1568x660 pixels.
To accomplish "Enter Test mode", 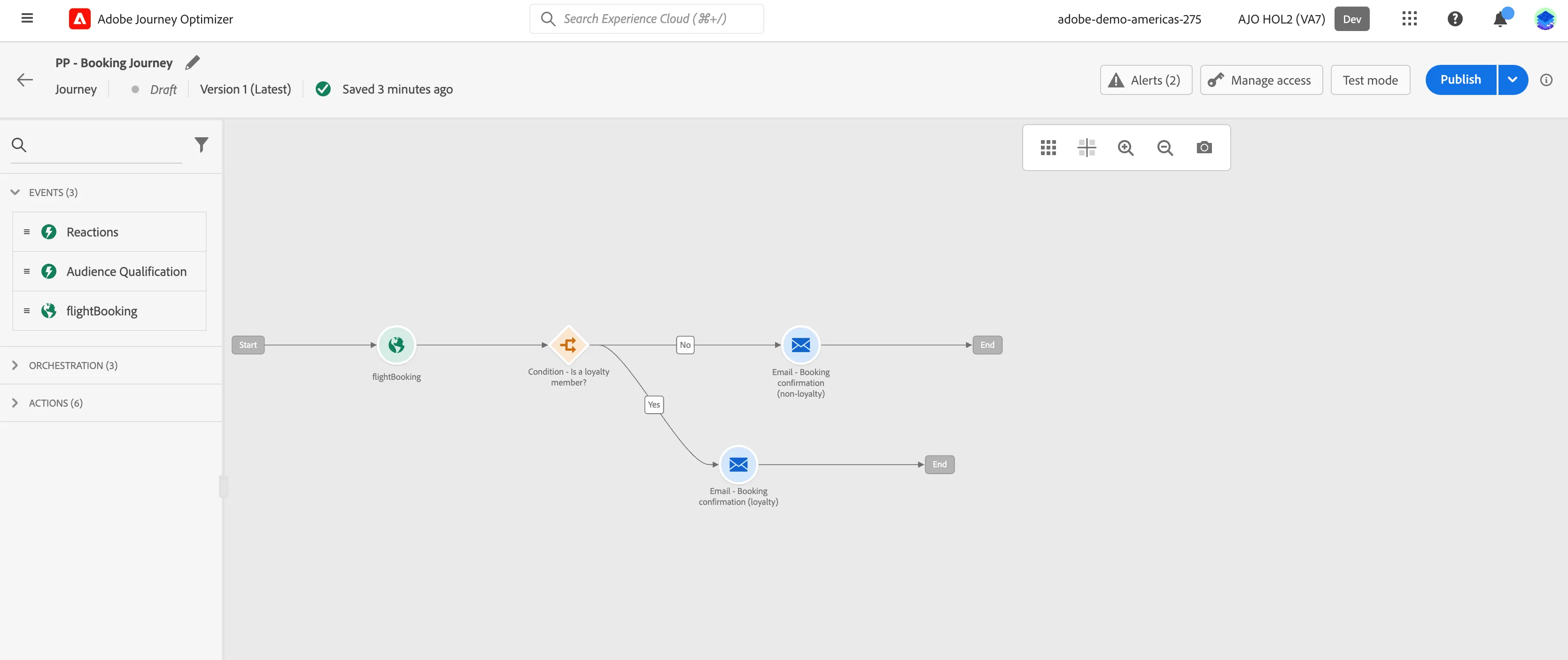I will tap(1370, 80).
